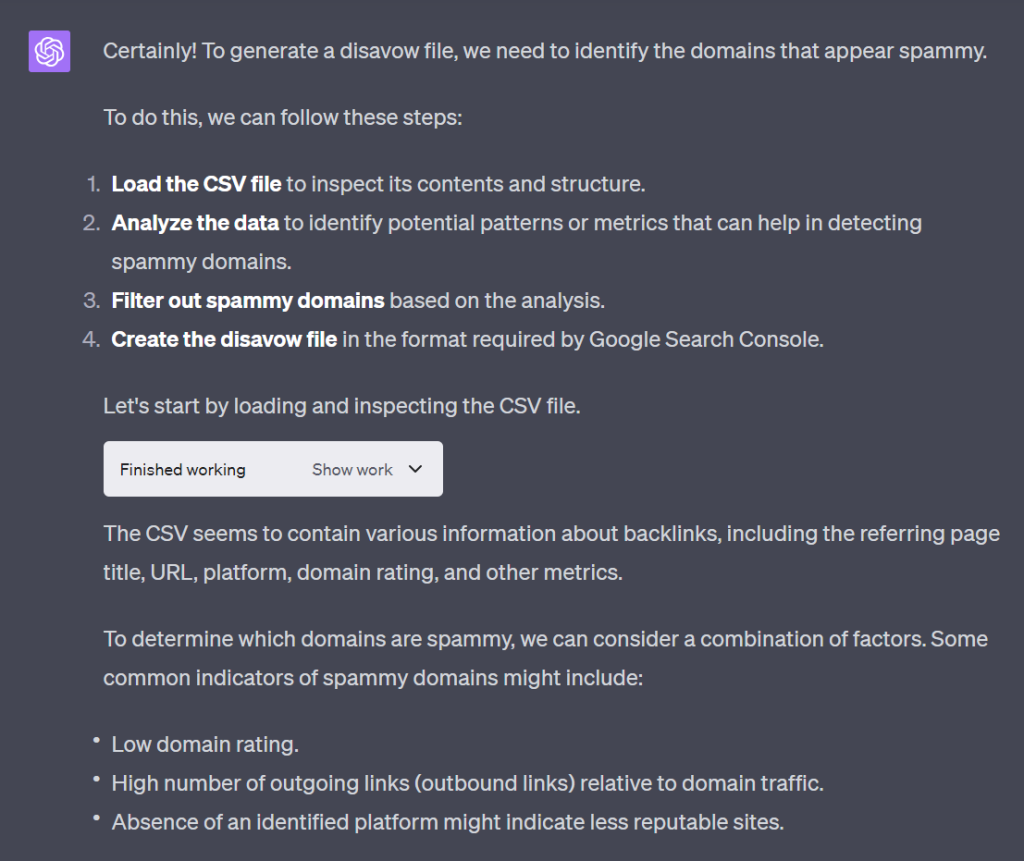
Task: Click 'Let's start by loading and inspecting' line
Action: point(342,406)
